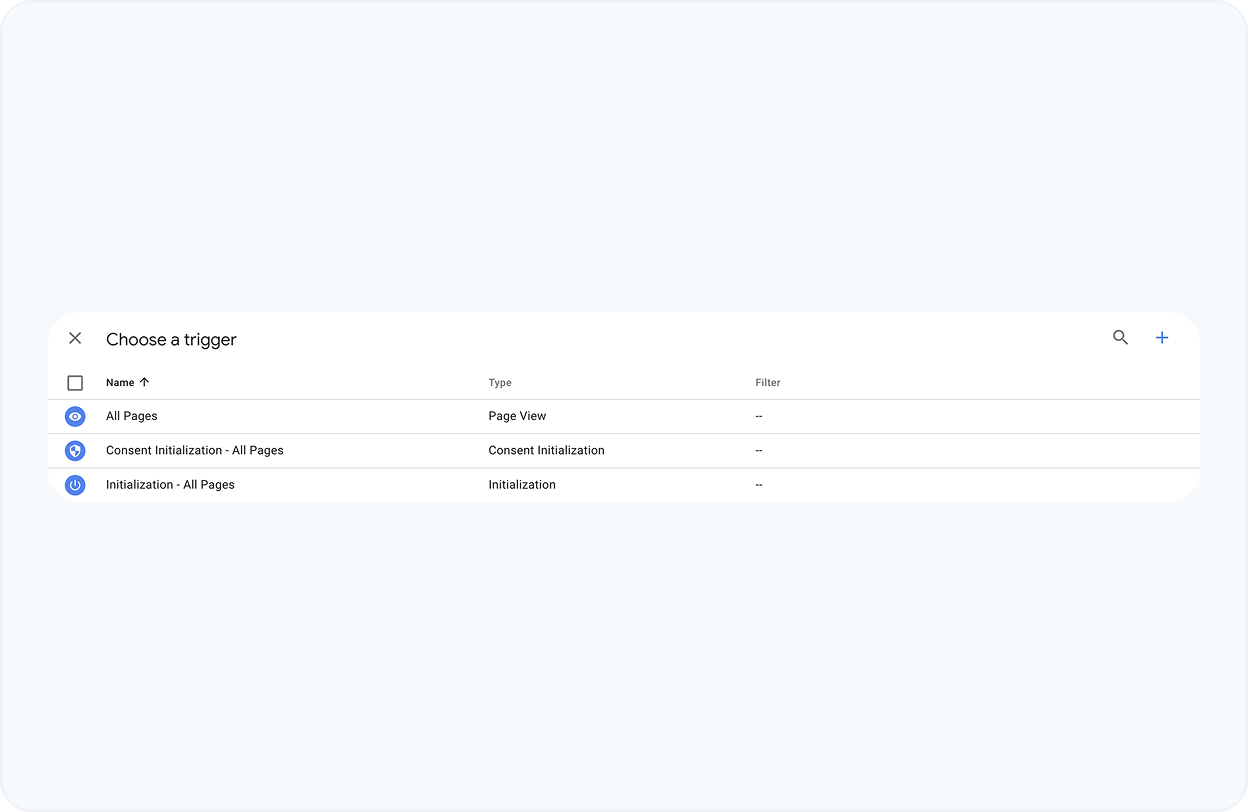The width and height of the screenshot is (1248, 812).
Task: Click the sort arrow beside Name
Action: click(x=144, y=382)
